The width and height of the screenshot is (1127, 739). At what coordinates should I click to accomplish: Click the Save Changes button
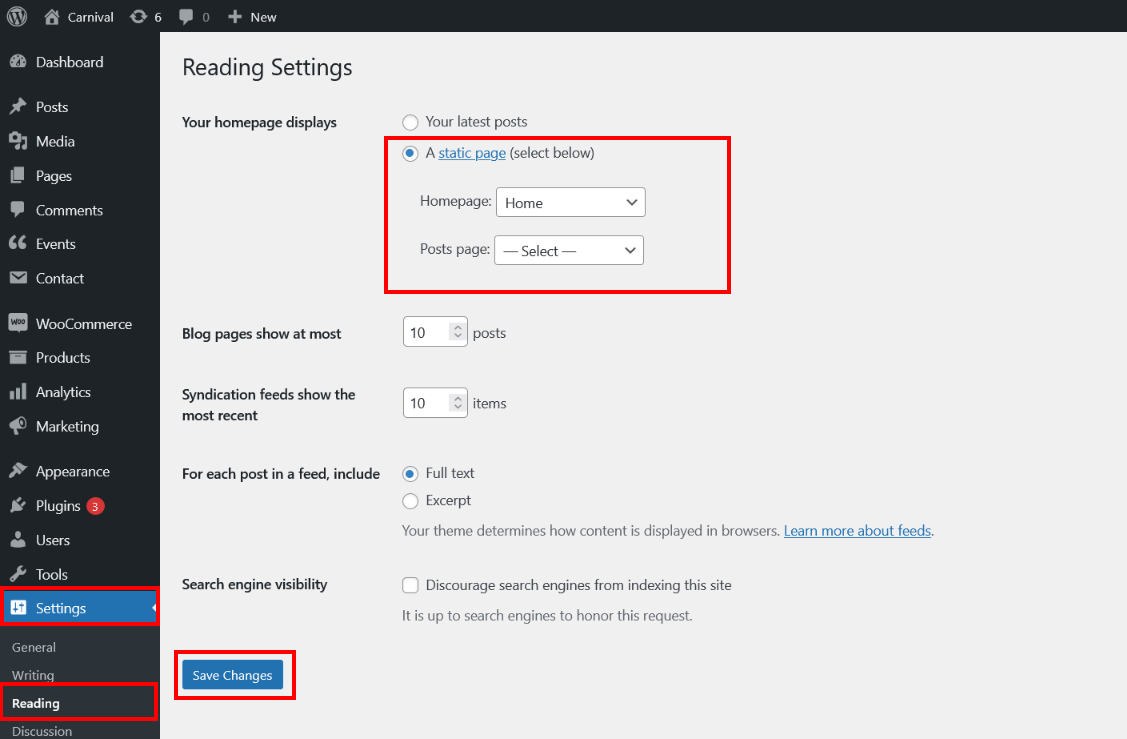click(232, 675)
